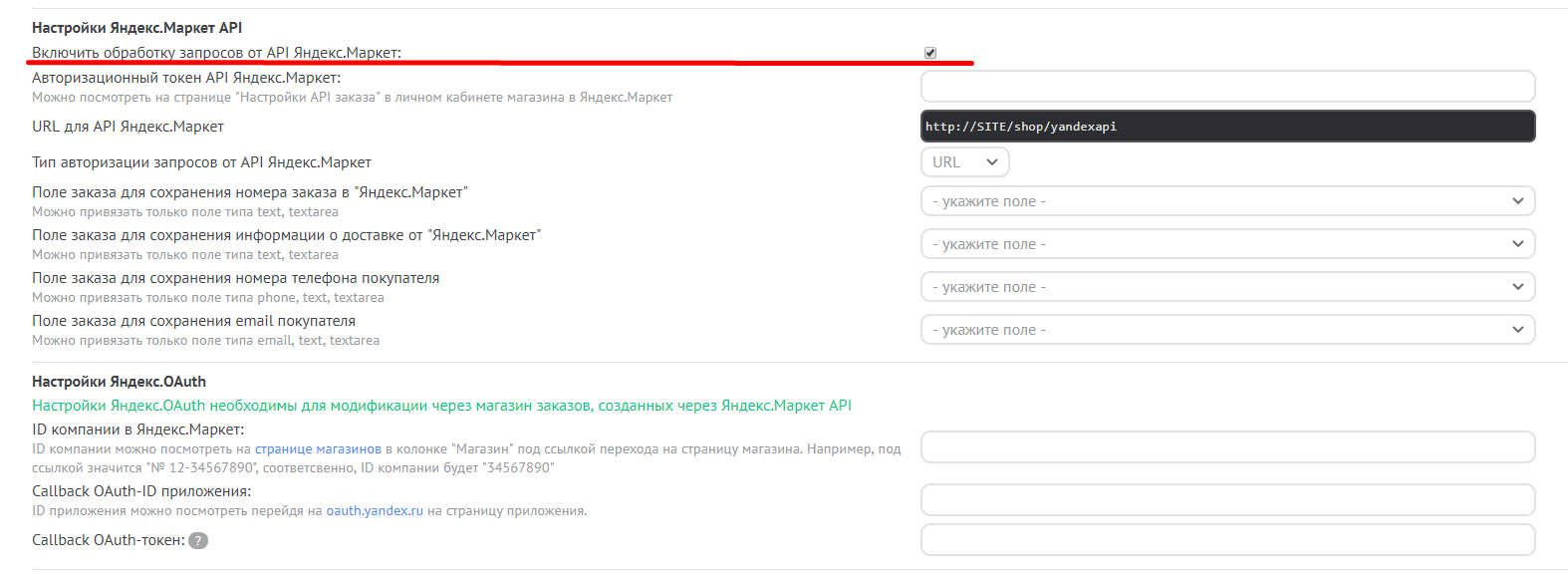Click the 'Авторизационный токен API Яндекс.Маркет' label

click(186, 78)
